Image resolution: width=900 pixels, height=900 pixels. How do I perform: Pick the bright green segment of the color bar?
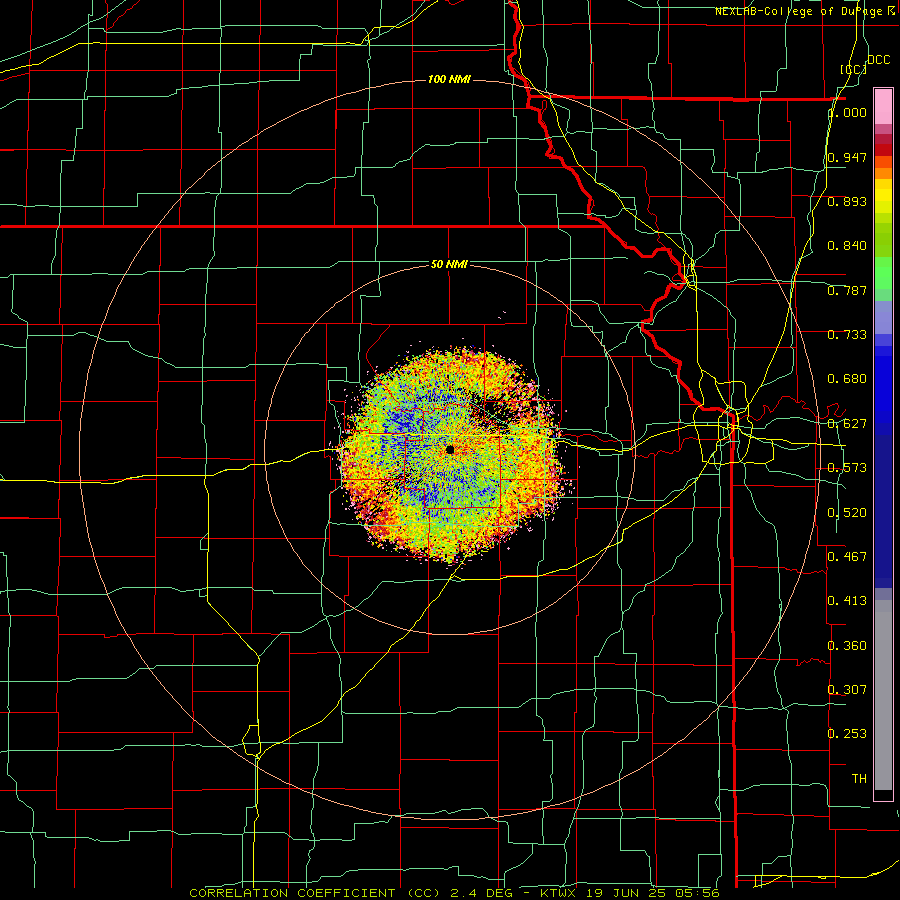click(x=883, y=273)
